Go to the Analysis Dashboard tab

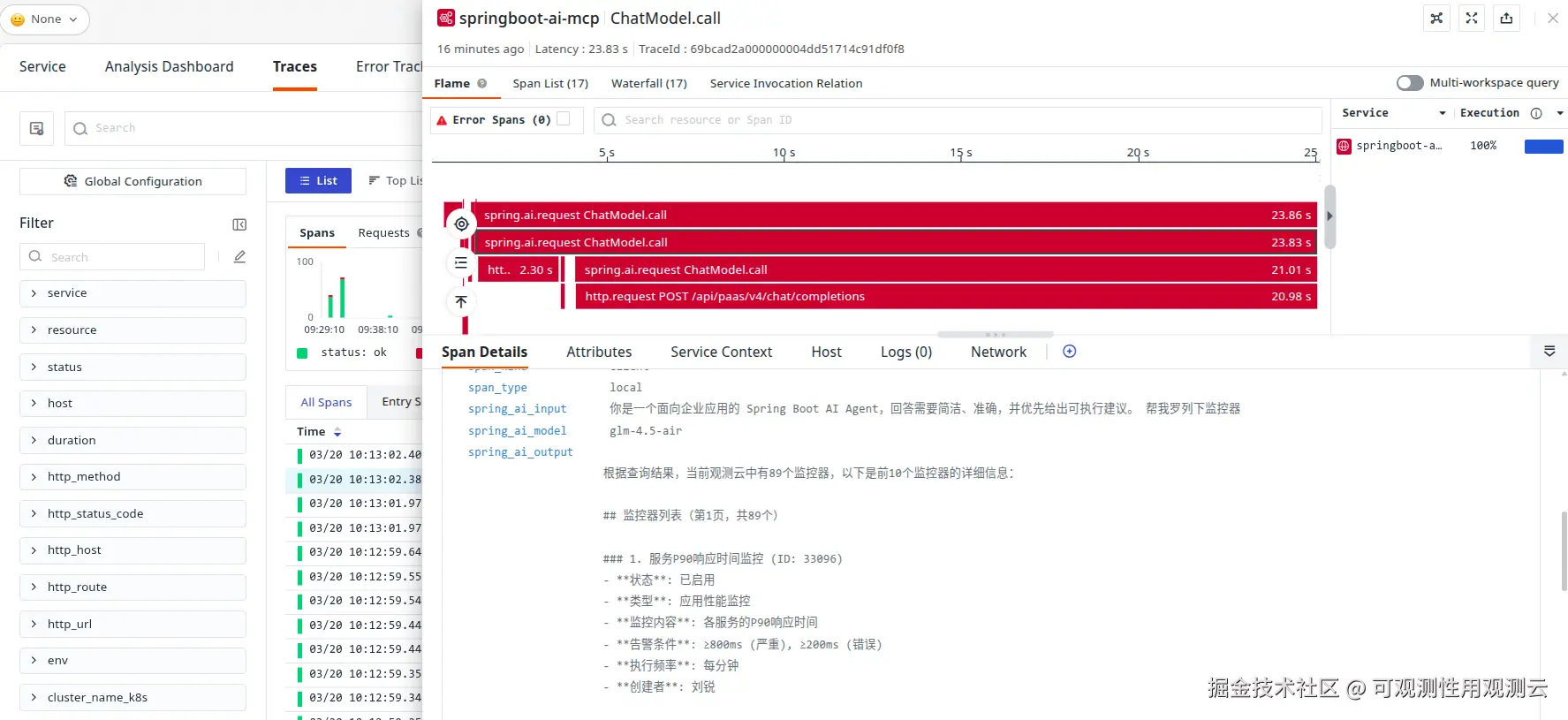[170, 66]
